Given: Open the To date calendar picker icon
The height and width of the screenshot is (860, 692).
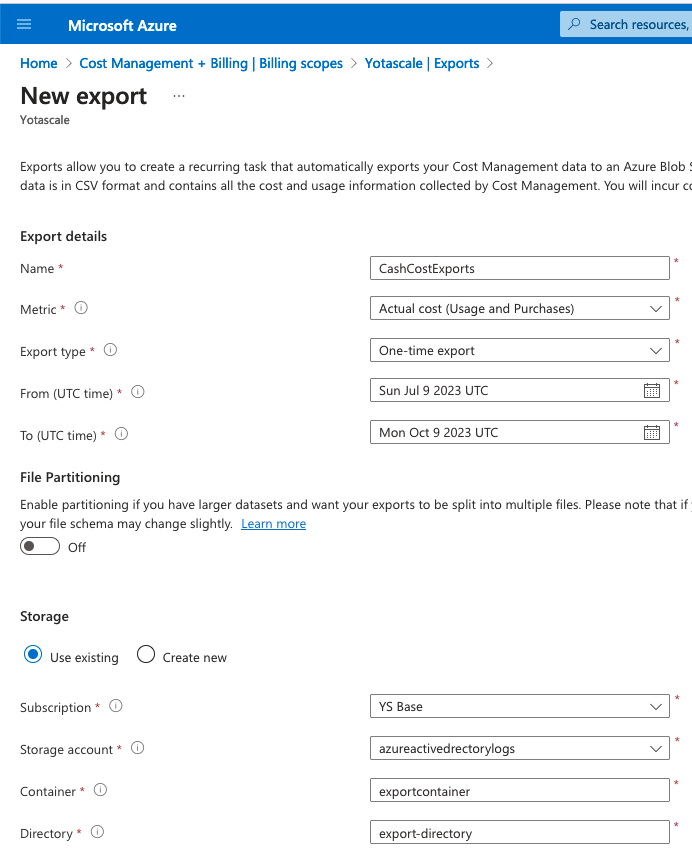Looking at the screenshot, I should tap(651, 433).
